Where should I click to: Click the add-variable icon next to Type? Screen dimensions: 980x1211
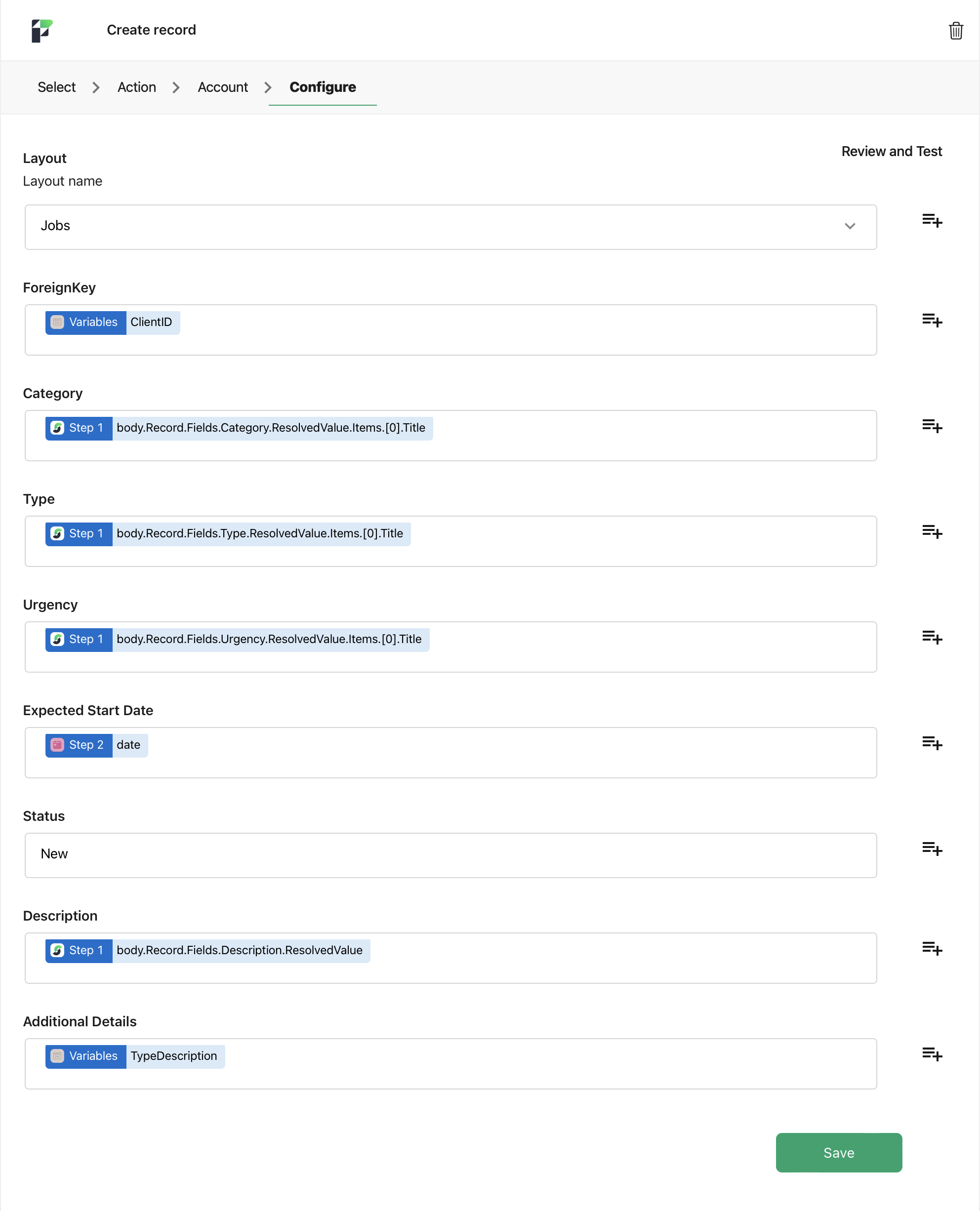click(x=932, y=531)
